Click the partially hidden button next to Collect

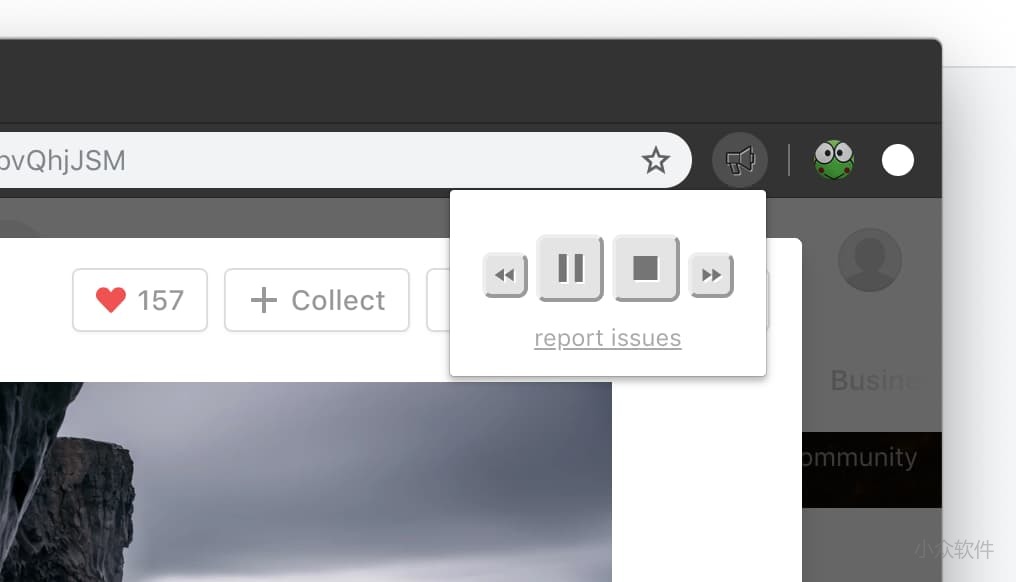click(x=439, y=300)
